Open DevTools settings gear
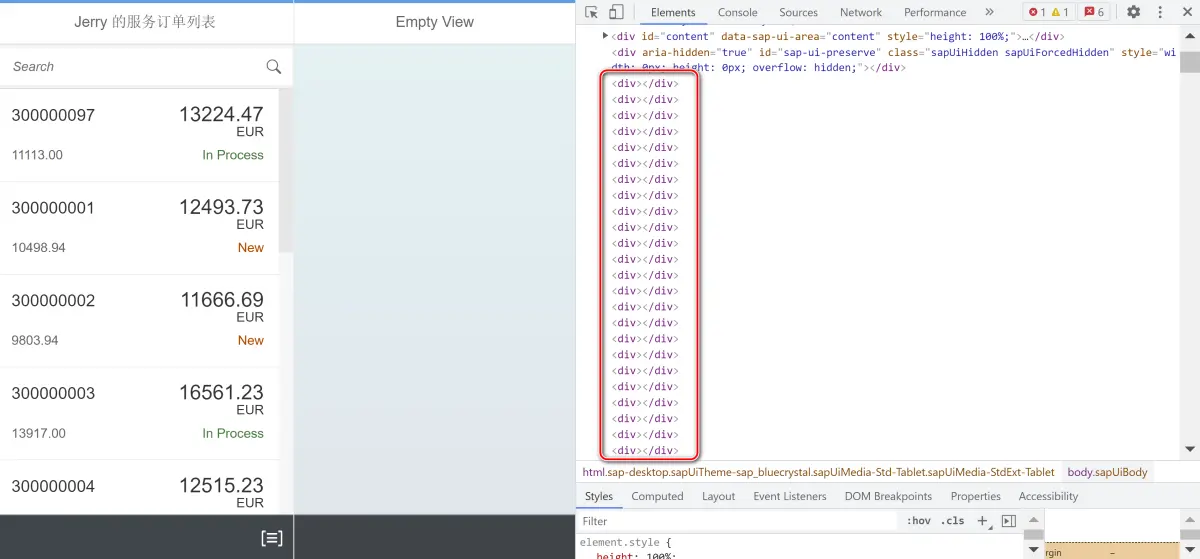Image resolution: width=1200 pixels, height=559 pixels. pos(1133,12)
